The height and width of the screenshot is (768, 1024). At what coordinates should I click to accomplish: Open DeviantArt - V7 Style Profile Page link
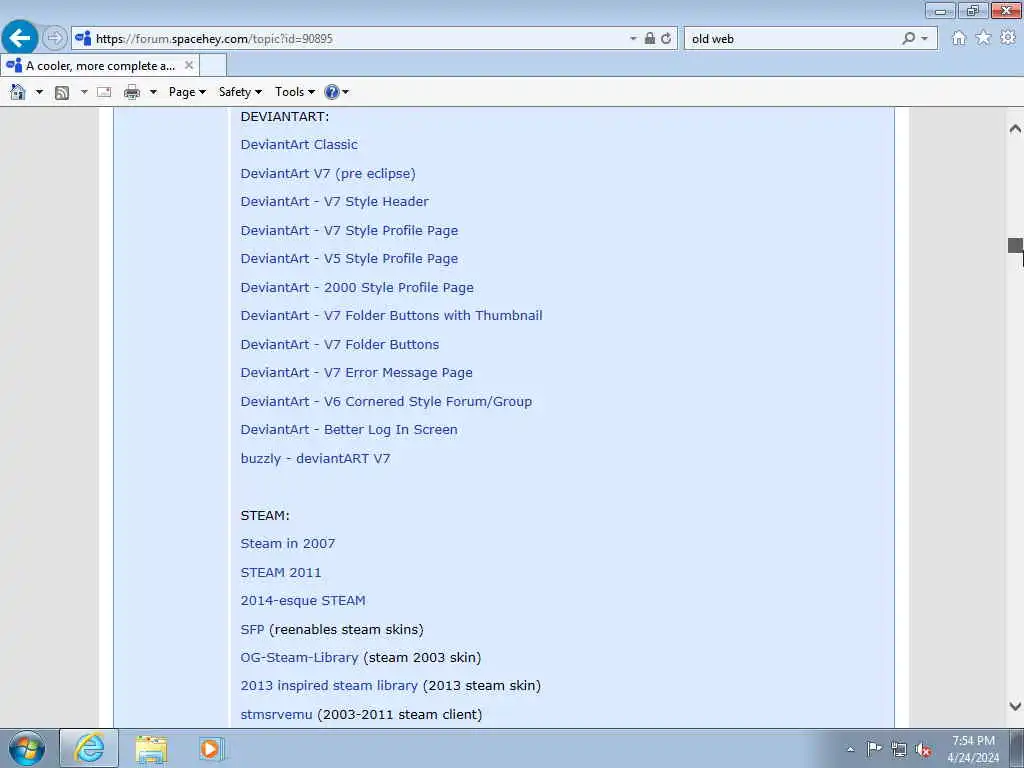[x=349, y=231]
